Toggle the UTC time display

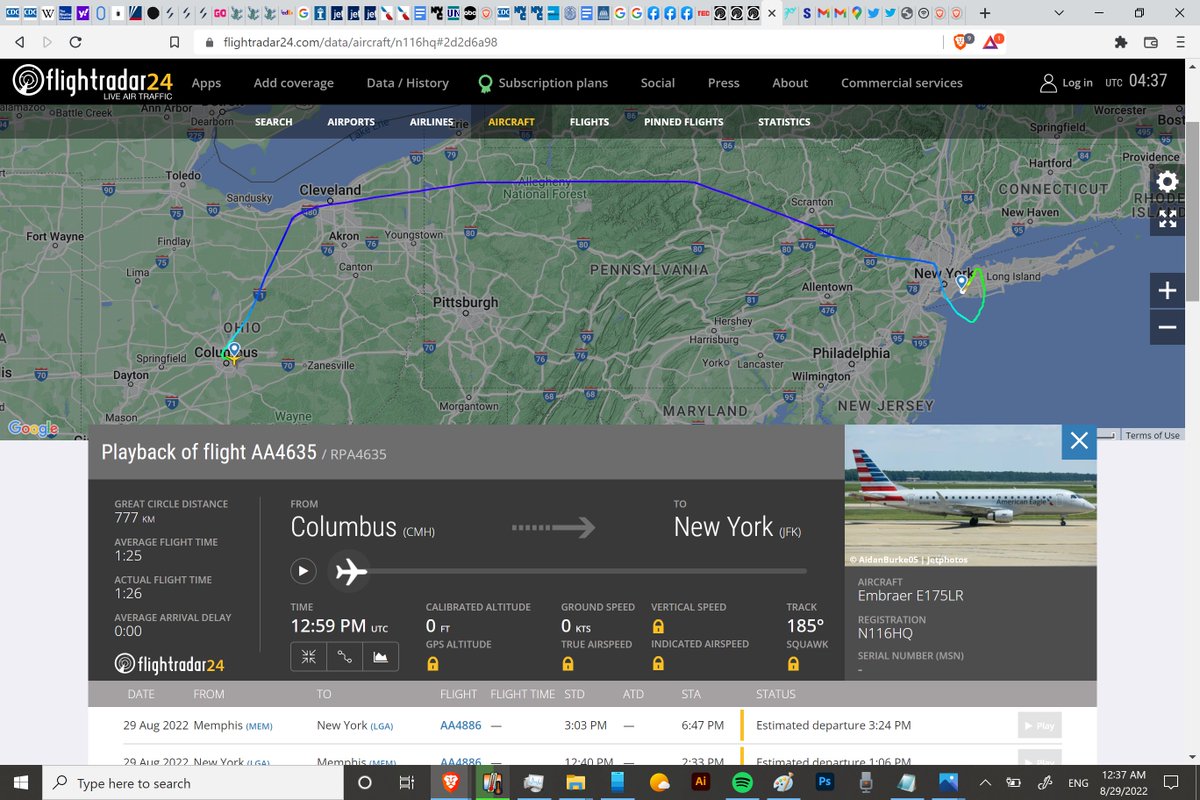[x=1136, y=82]
